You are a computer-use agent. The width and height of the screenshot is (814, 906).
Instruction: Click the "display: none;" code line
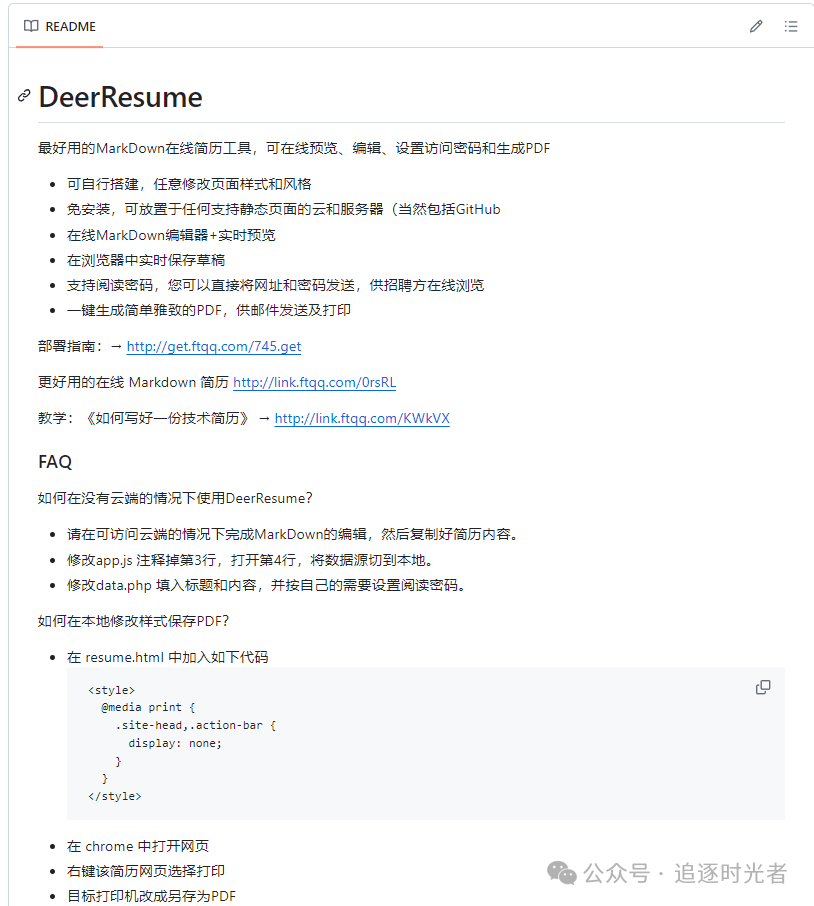(175, 743)
